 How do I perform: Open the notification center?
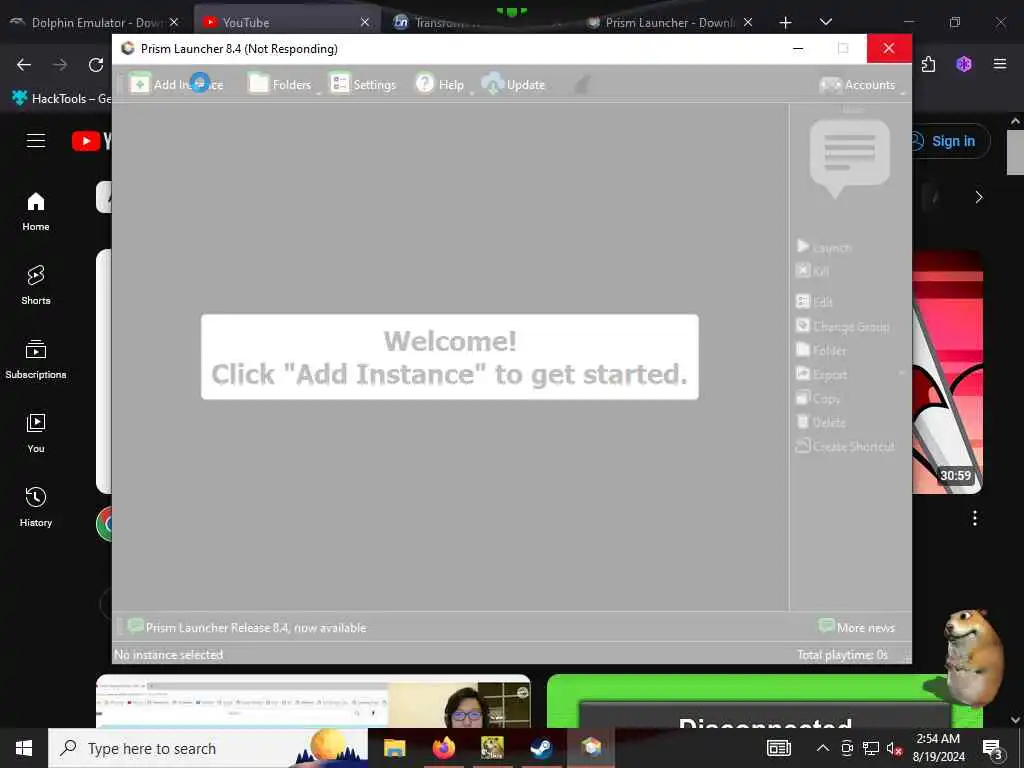point(993,748)
